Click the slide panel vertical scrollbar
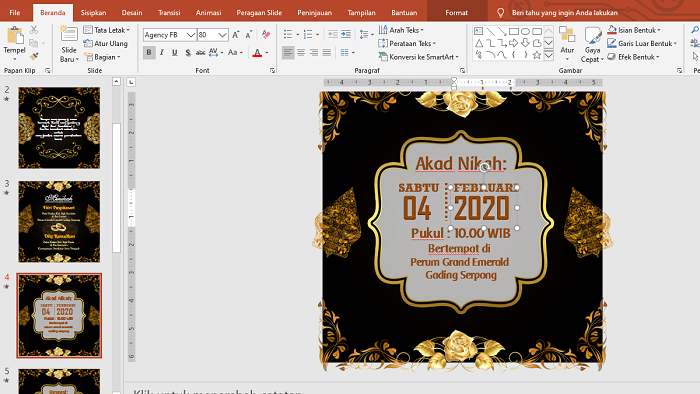Image resolution: width=700 pixels, height=394 pixels. (x=117, y=188)
